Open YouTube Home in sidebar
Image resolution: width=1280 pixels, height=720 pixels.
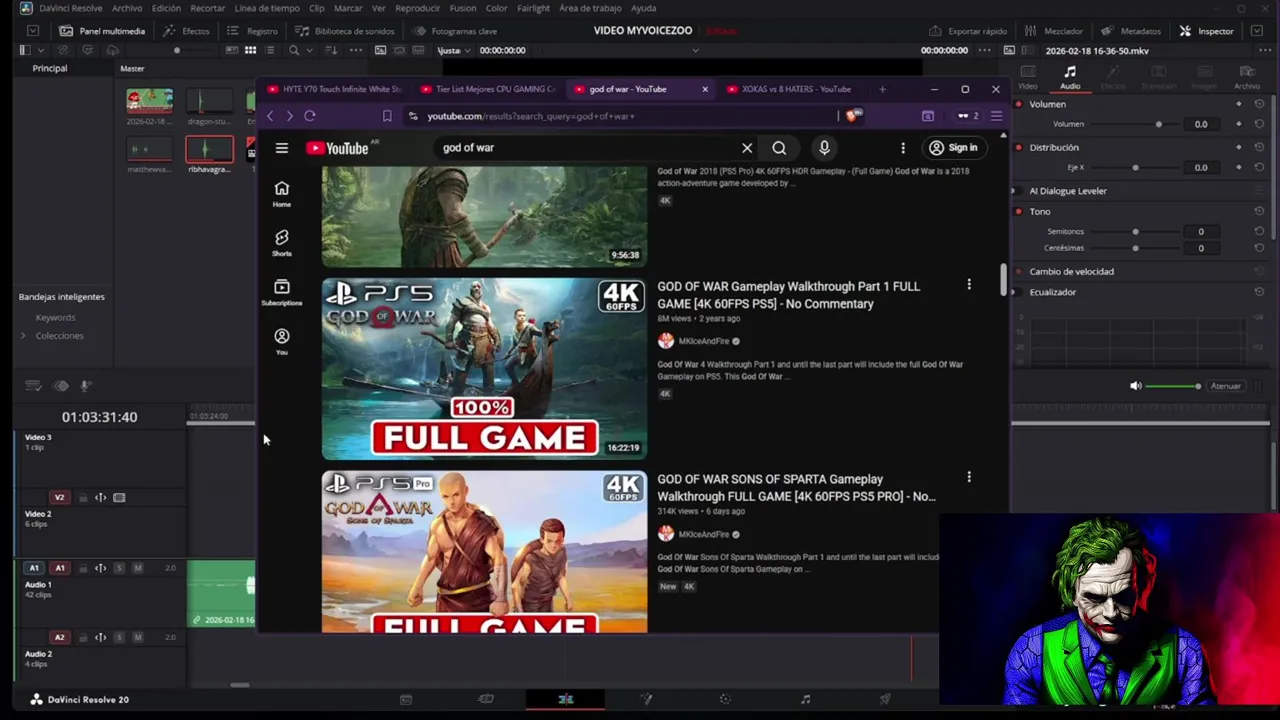pyautogui.click(x=282, y=194)
